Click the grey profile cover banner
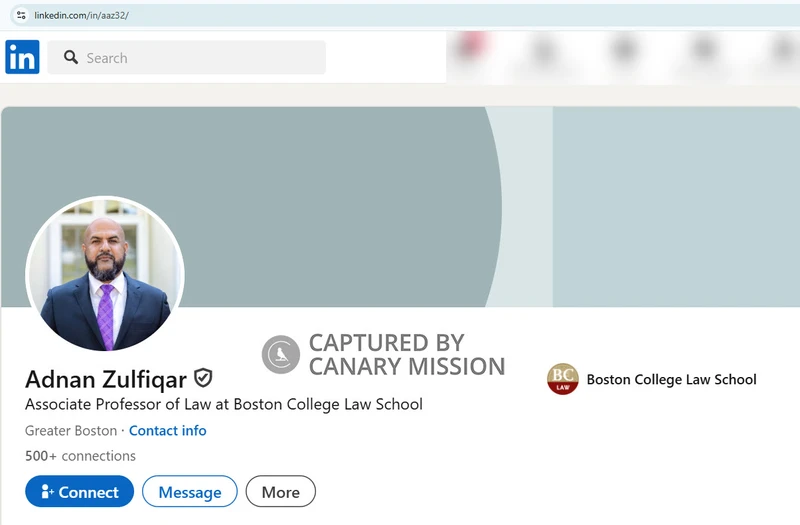This screenshot has width=800, height=525. point(400,207)
